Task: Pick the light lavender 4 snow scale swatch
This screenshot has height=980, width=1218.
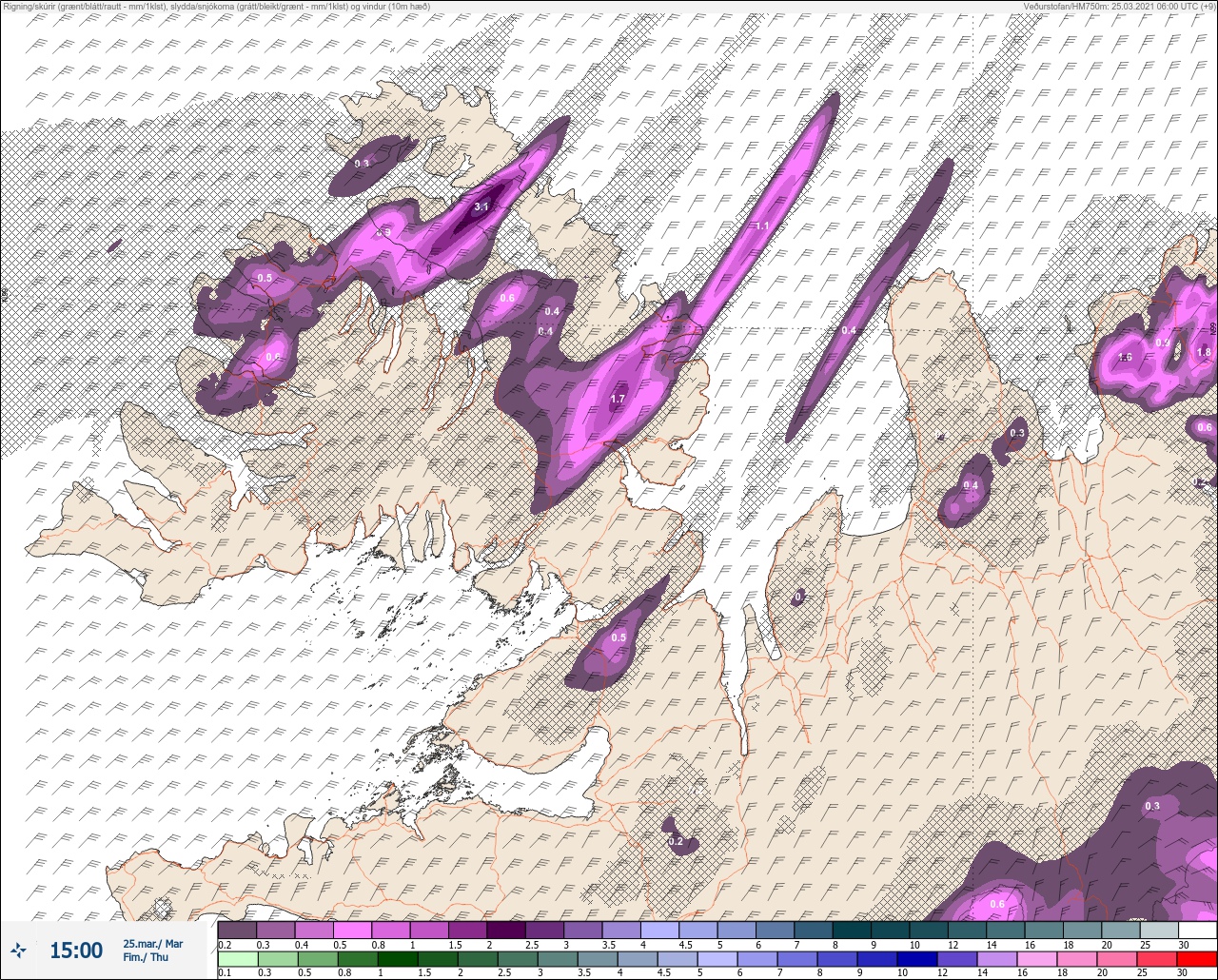Action: point(659,930)
